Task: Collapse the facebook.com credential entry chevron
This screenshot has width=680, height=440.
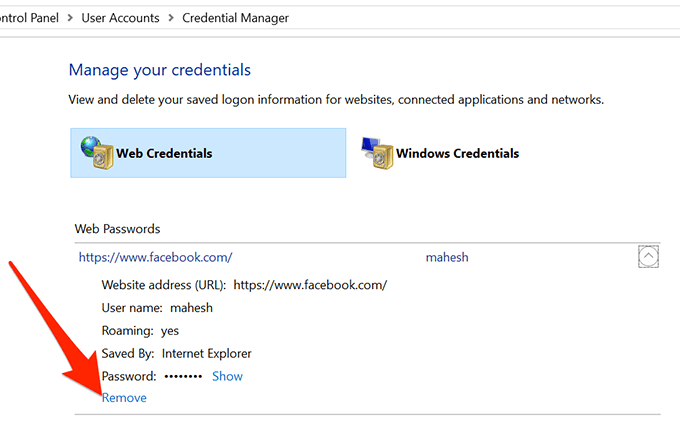Action: (648, 257)
